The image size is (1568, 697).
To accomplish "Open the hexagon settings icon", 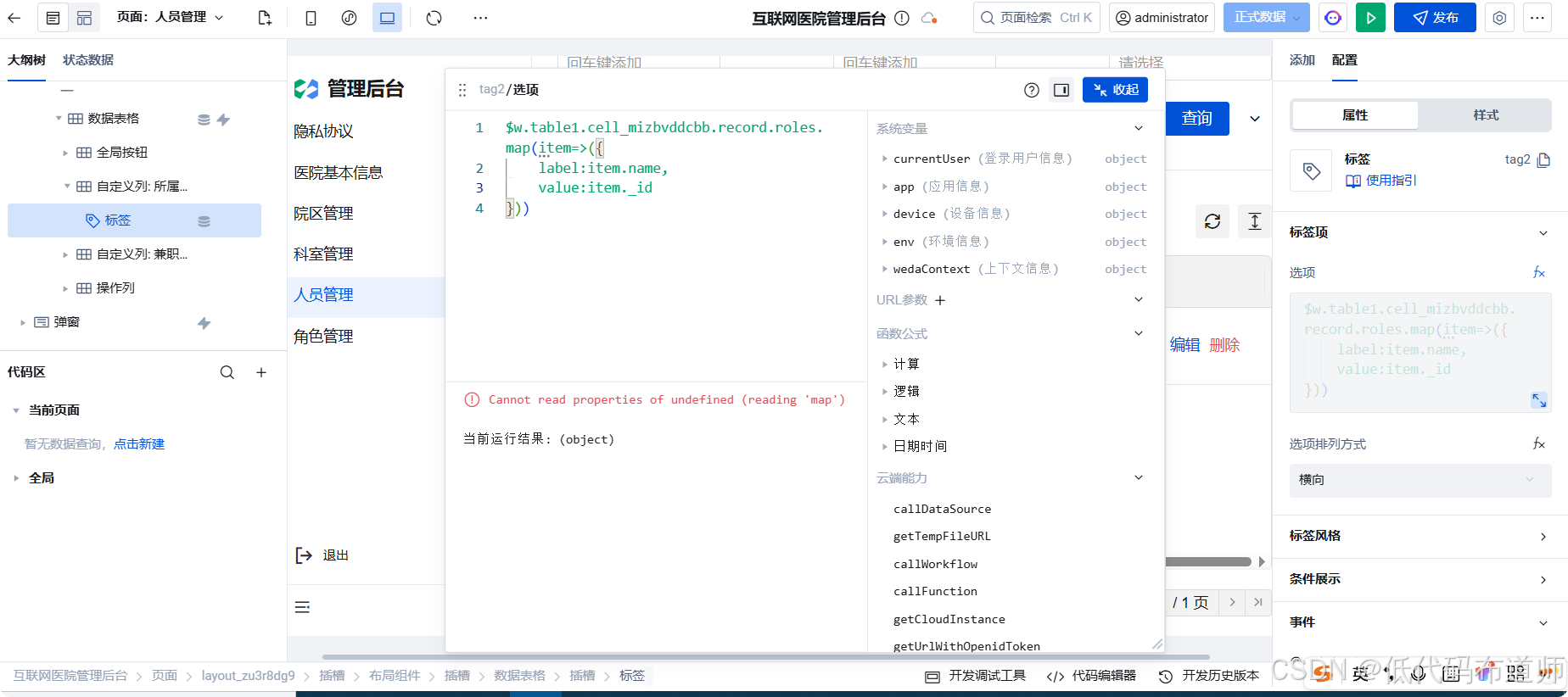I will pyautogui.click(x=1499, y=18).
